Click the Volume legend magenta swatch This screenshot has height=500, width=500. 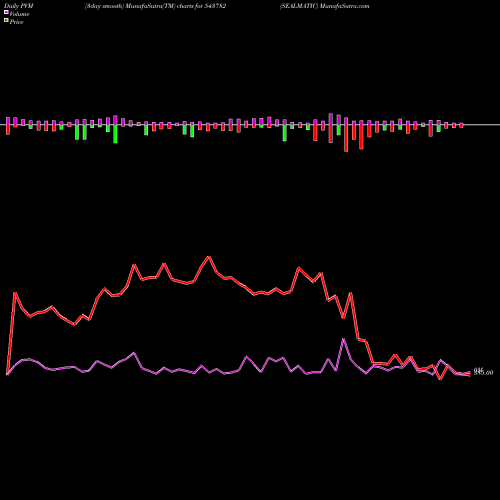pos(6,12)
